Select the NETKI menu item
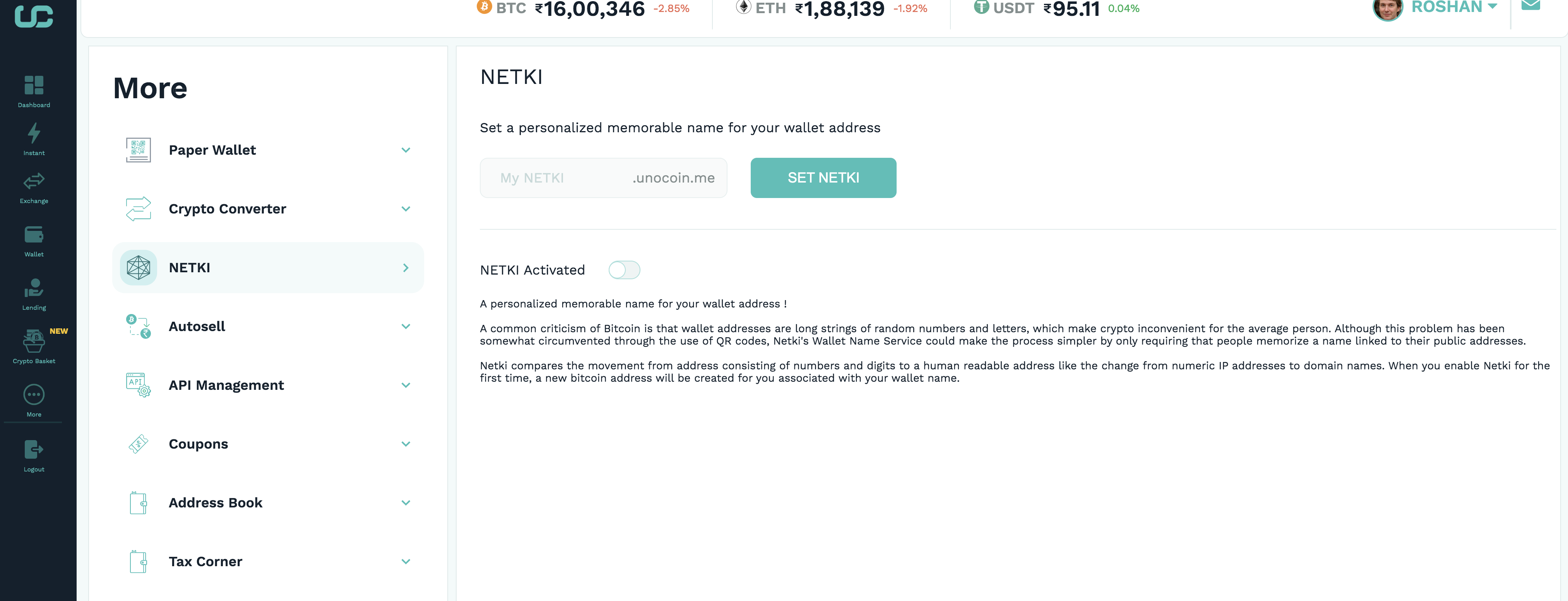The width and height of the screenshot is (1568, 601). 268,268
